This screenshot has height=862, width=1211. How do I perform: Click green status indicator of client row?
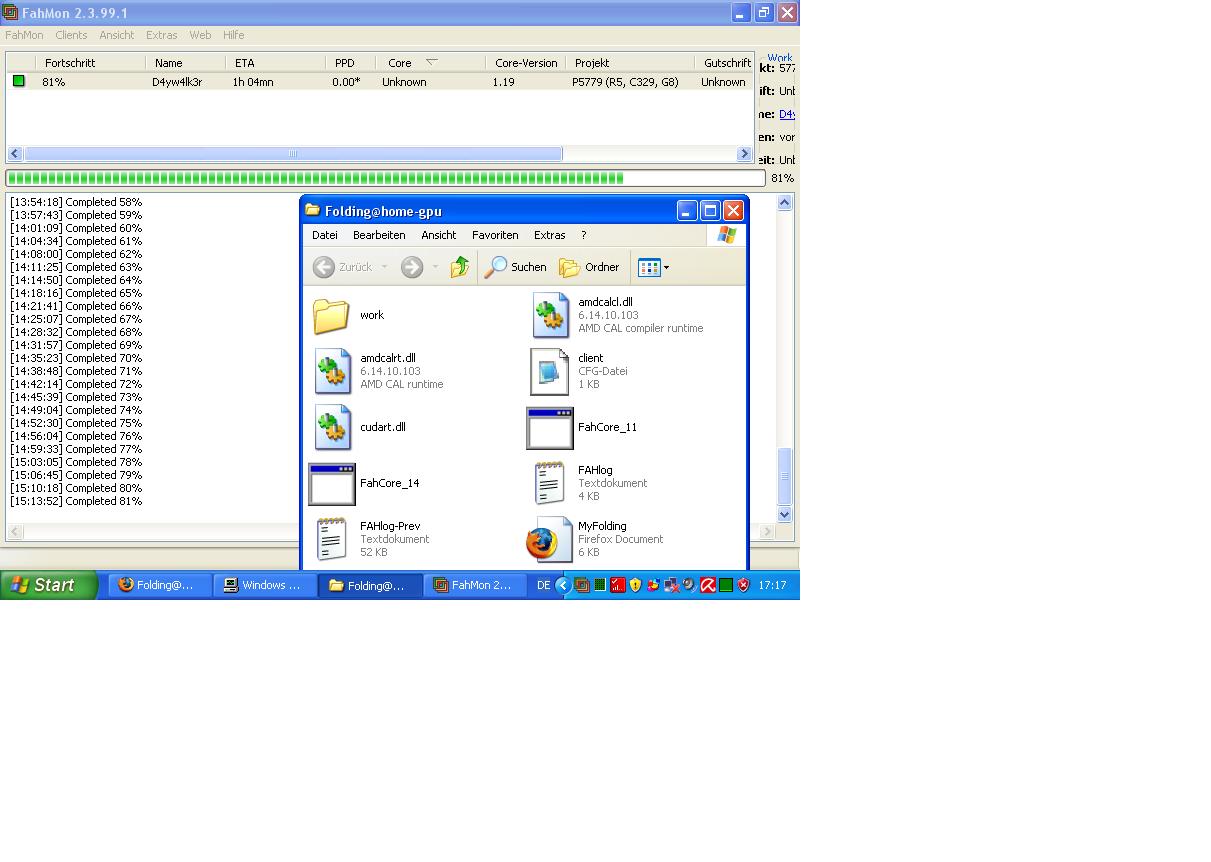click(19, 81)
